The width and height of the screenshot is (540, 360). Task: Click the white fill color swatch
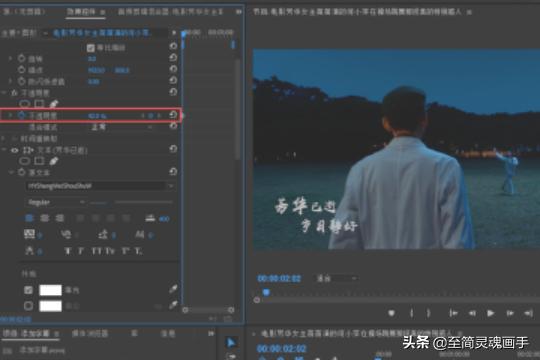tap(51, 290)
